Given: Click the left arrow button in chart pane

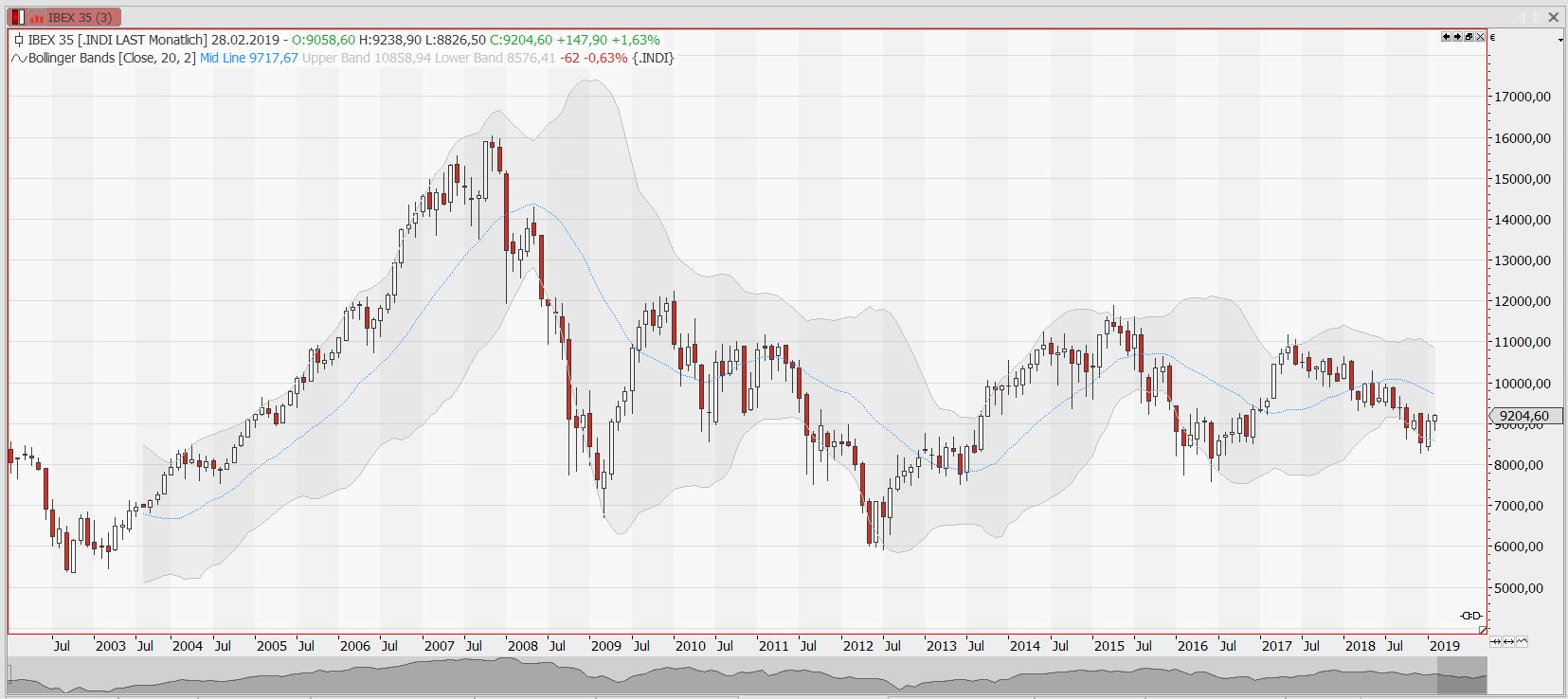Looking at the screenshot, I should click(1447, 37).
